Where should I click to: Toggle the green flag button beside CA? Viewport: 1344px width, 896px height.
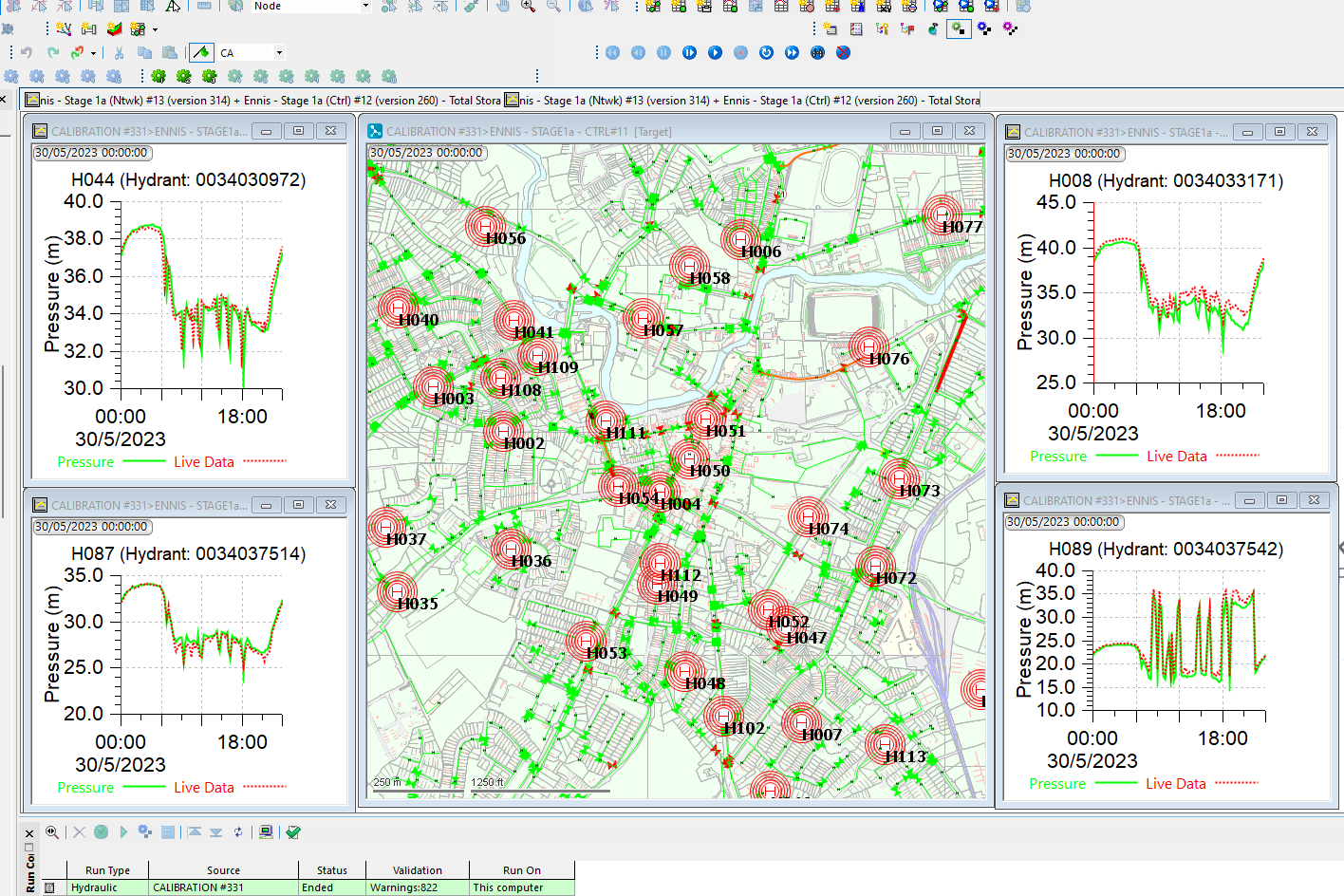tap(201, 53)
